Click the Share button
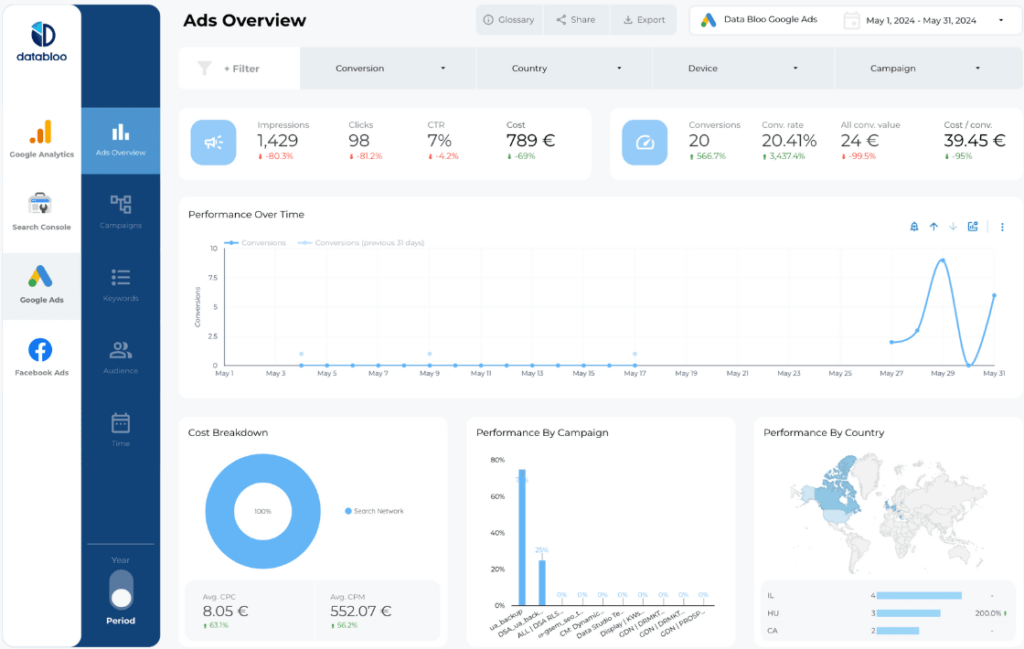This screenshot has height=649, width=1024. pyautogui.click(x=576, y=19)
